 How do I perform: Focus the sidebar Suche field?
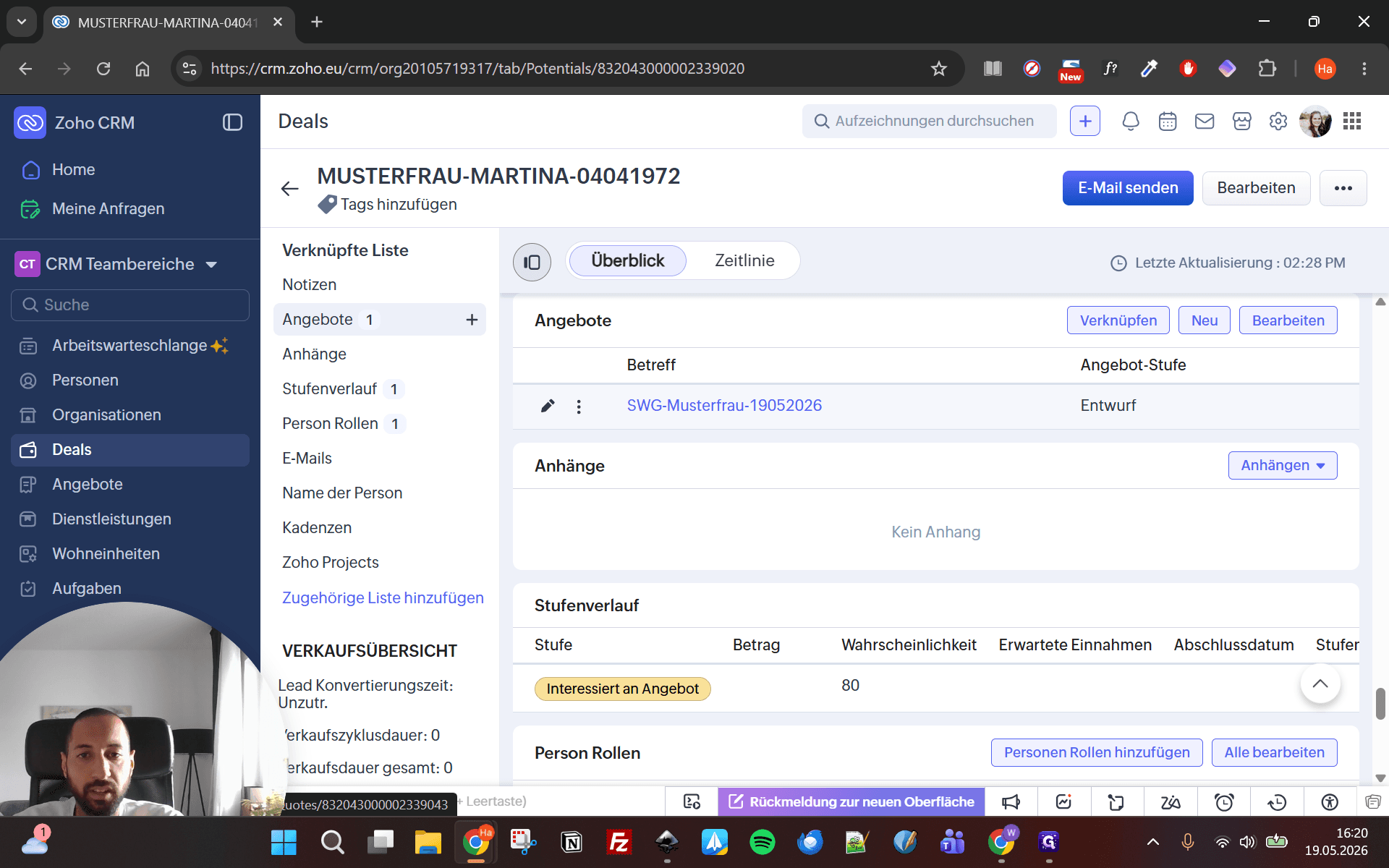(130, 305)
